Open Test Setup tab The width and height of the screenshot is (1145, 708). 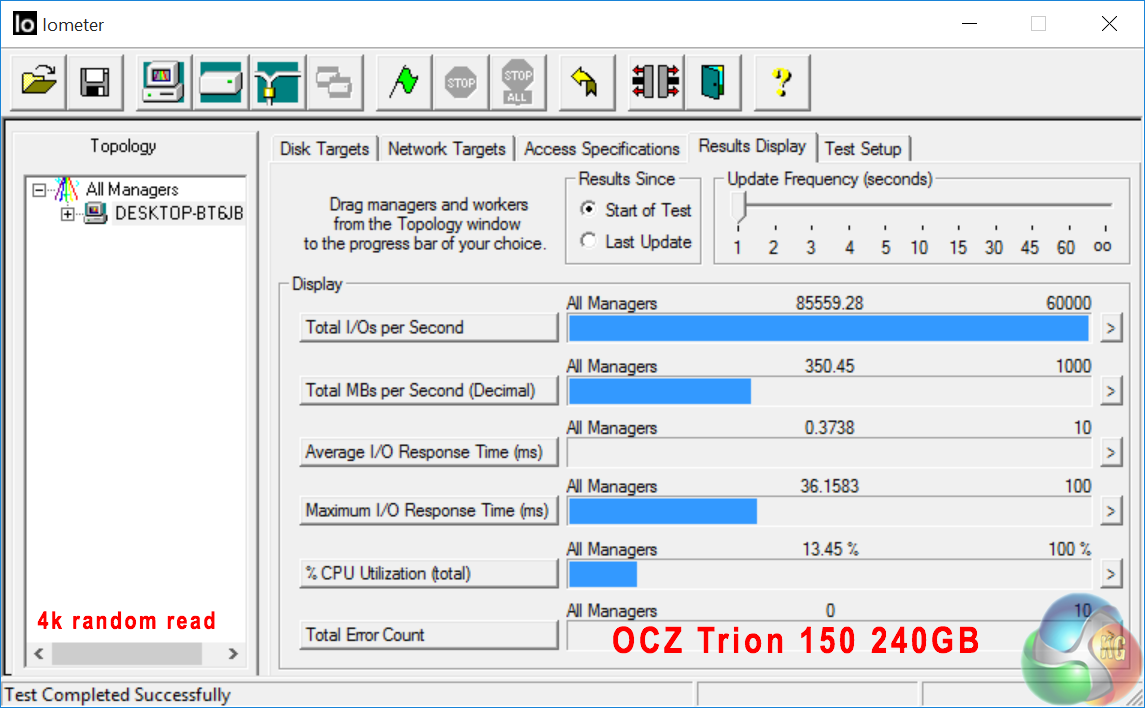[863, 149]
